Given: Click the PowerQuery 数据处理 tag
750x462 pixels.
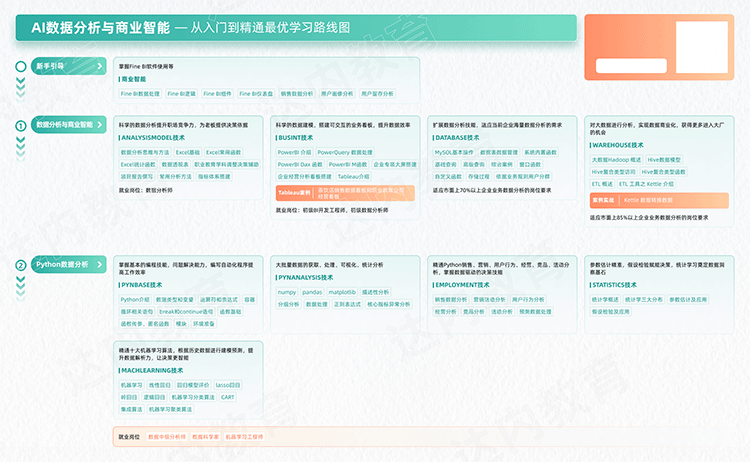Looking at the screenshot, I should [x=345, y=153].
